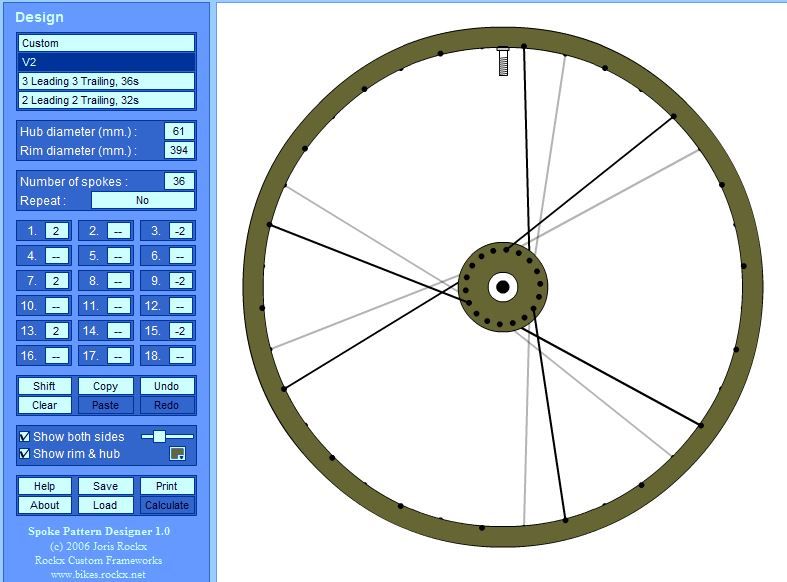Select 3 Leading 3 Trailing, 36s pattern
The image size is (787, 582).
coord(106,81)
